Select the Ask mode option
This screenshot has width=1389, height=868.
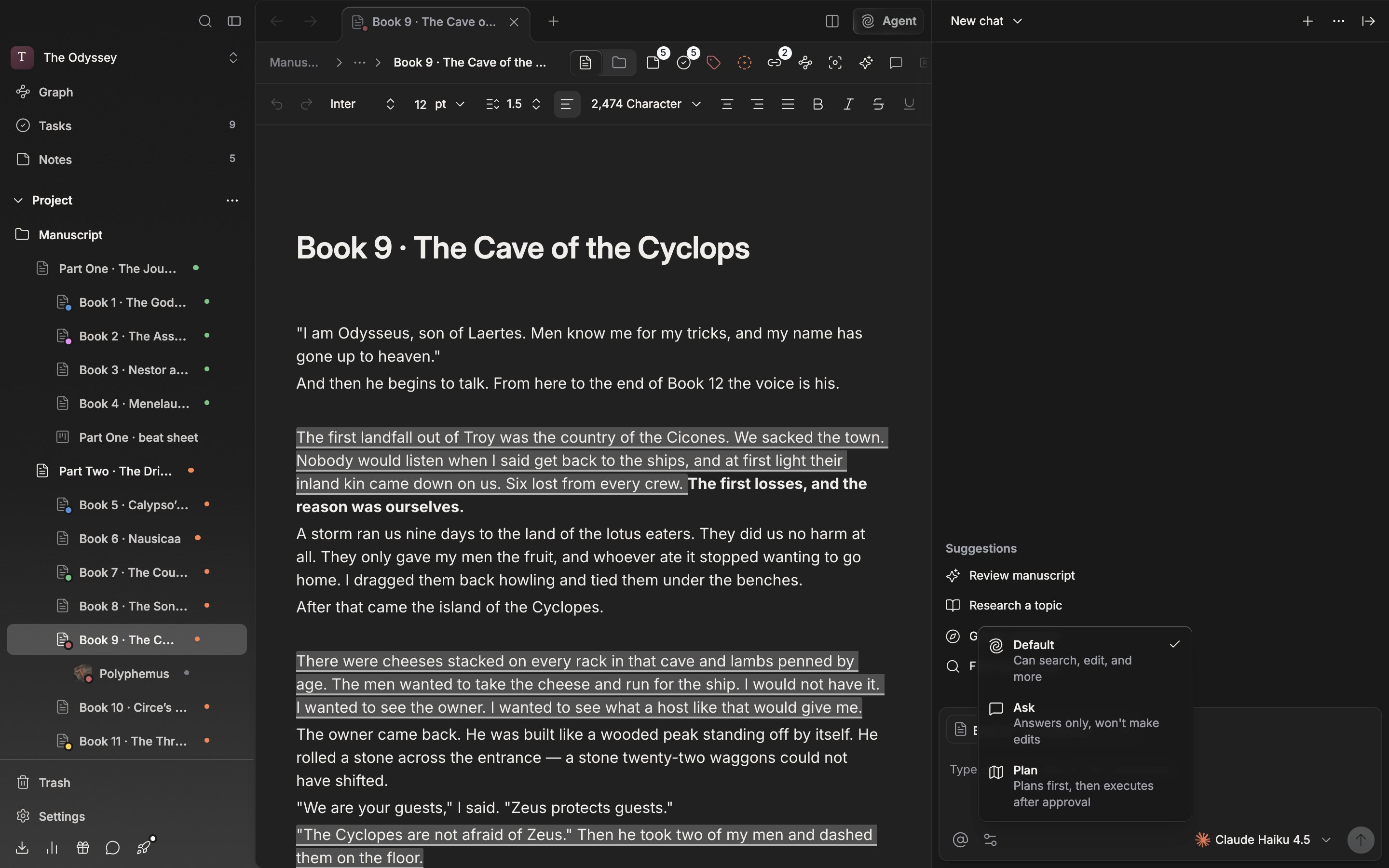tap(1085, 723)
